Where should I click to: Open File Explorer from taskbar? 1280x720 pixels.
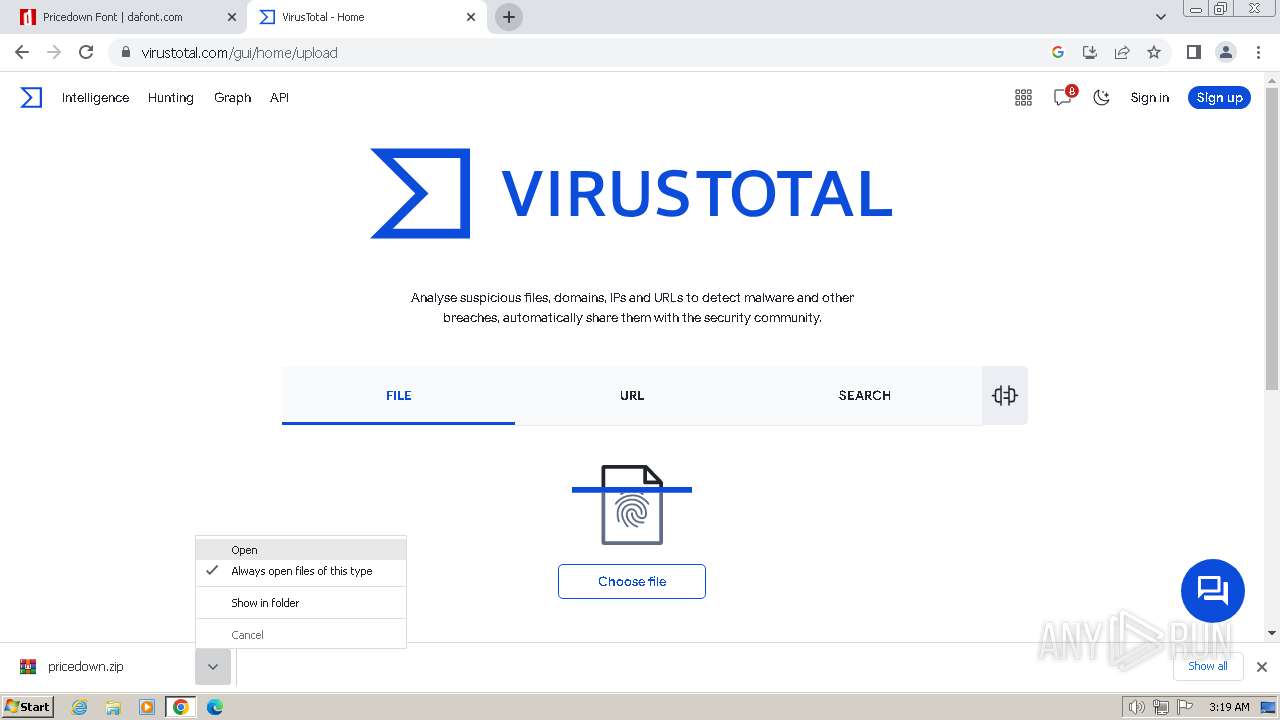click(113, 707)
